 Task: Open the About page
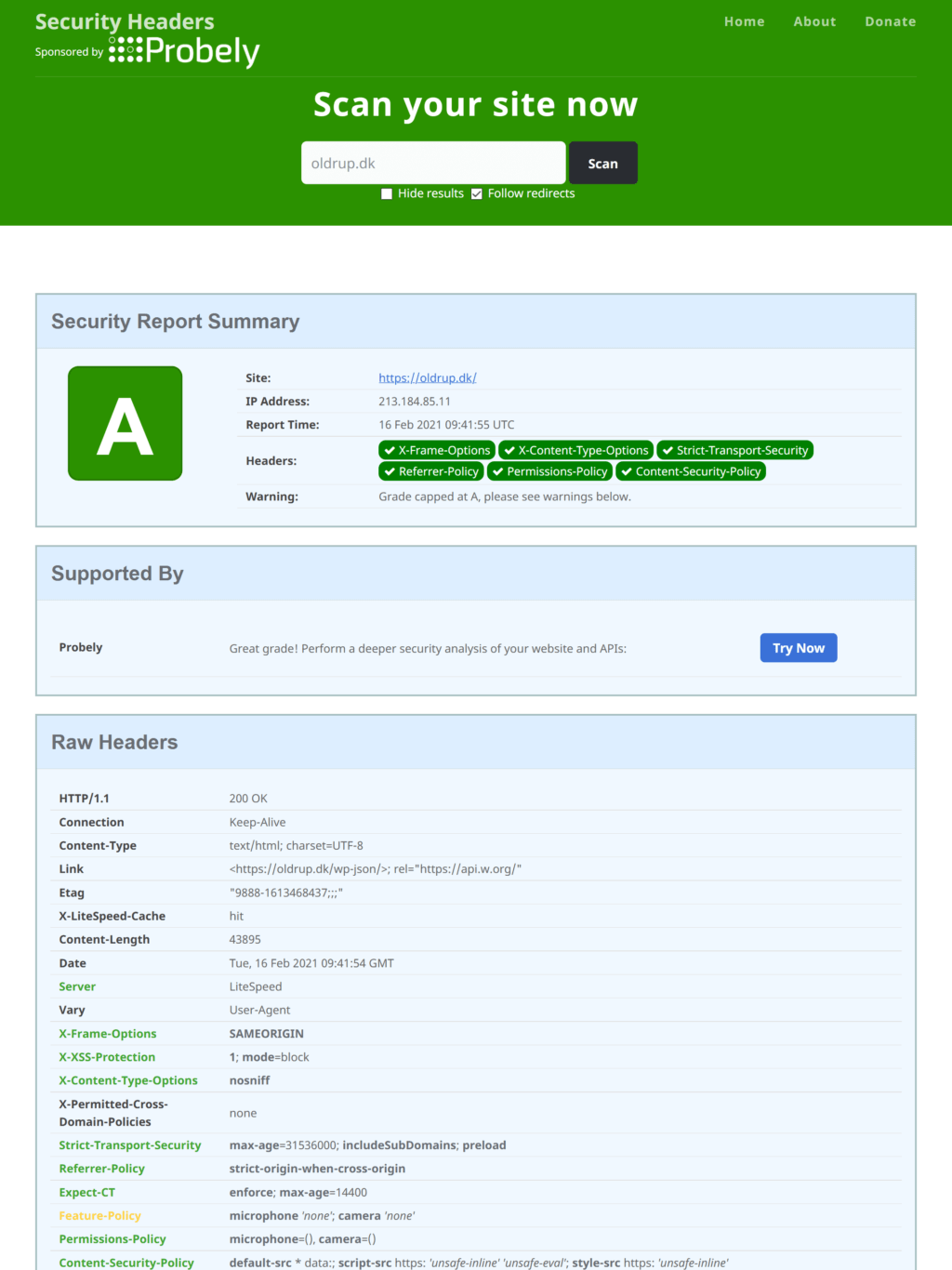814,21
